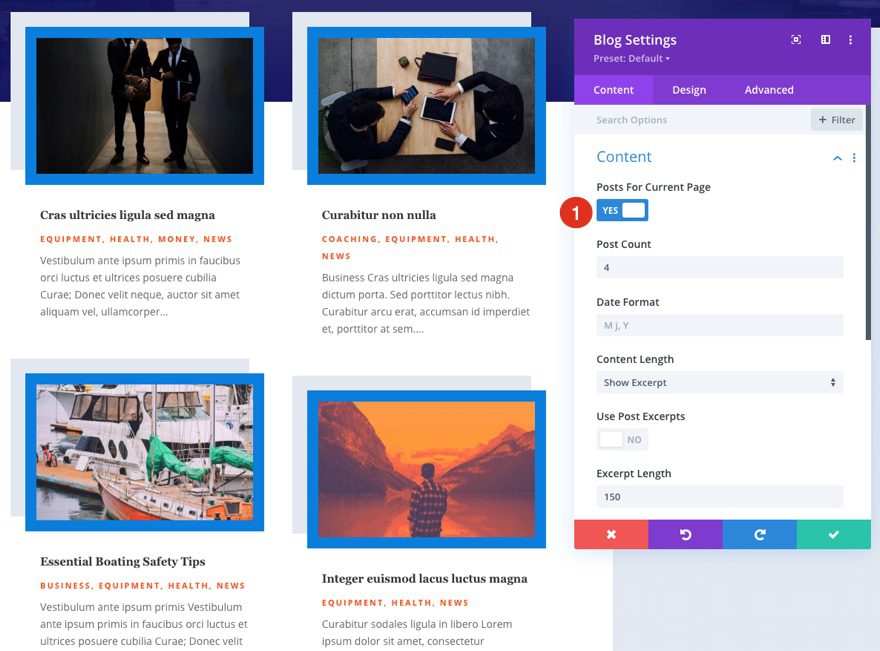Open the expanded view icon in Blog Settings header
Screen dimensions: 880x651
pyautogui.click(x=795, y=39)
